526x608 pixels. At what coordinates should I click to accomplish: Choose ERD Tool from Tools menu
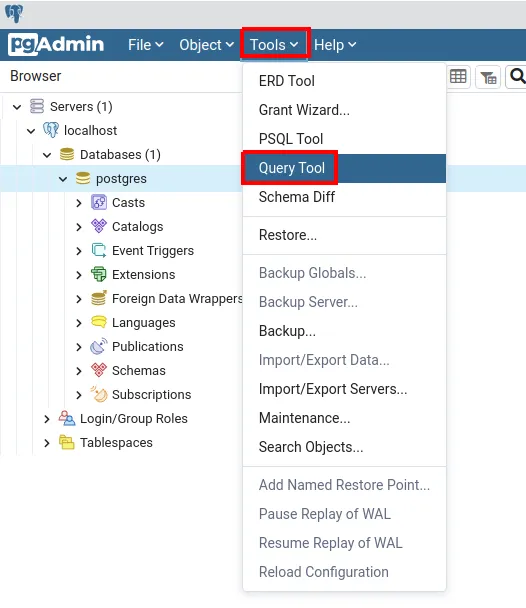coord(344,81)
